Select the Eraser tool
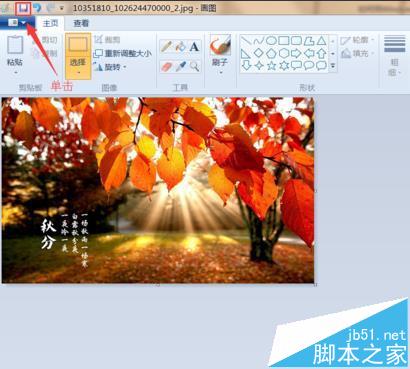Screen dimensions: 410x369 click(x=166, y=66)
